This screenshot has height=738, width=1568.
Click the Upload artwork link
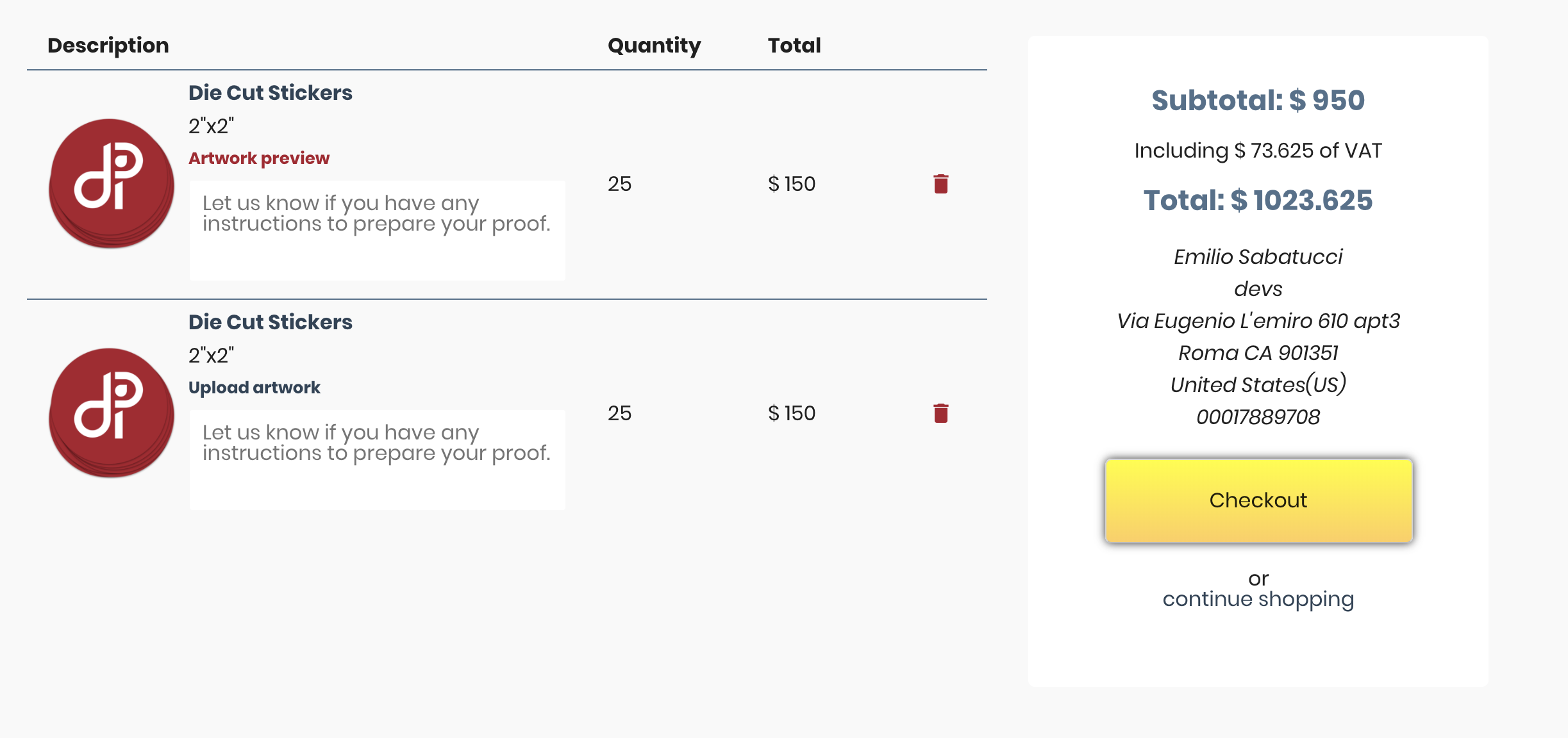254,388
